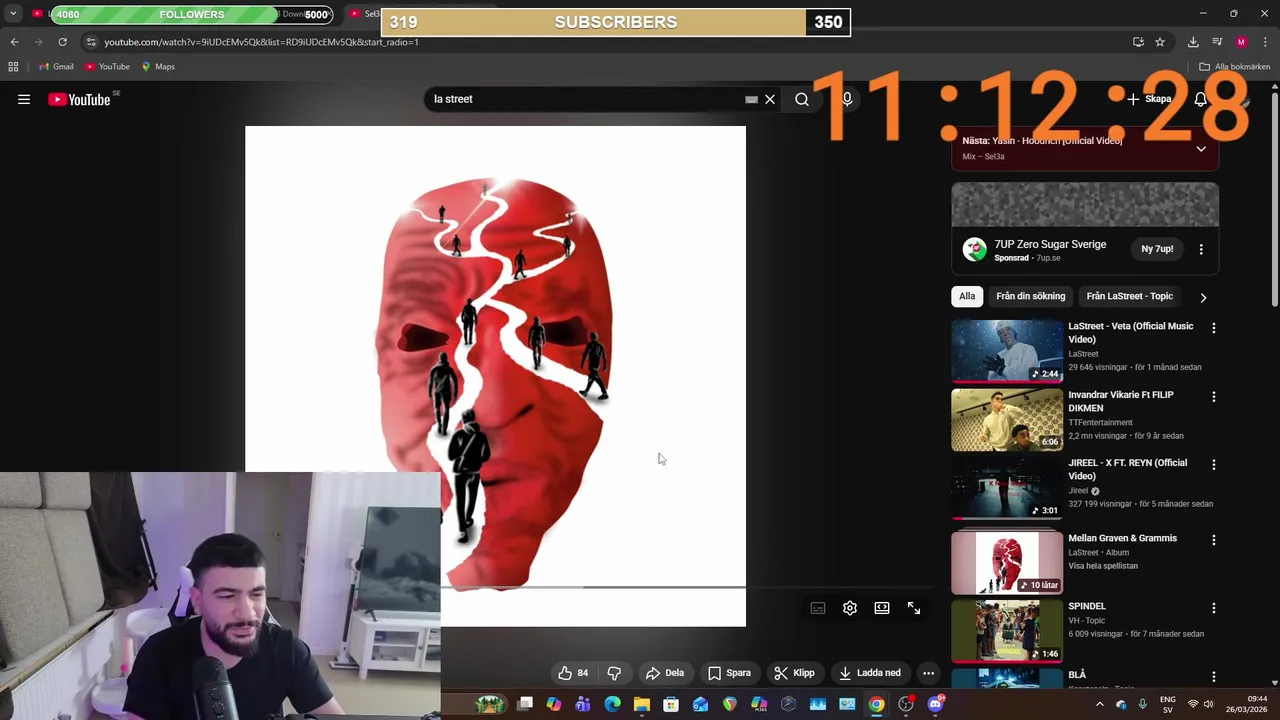
Task: Open Chrome profile avatar M
Action: (x=1241, y=42)
